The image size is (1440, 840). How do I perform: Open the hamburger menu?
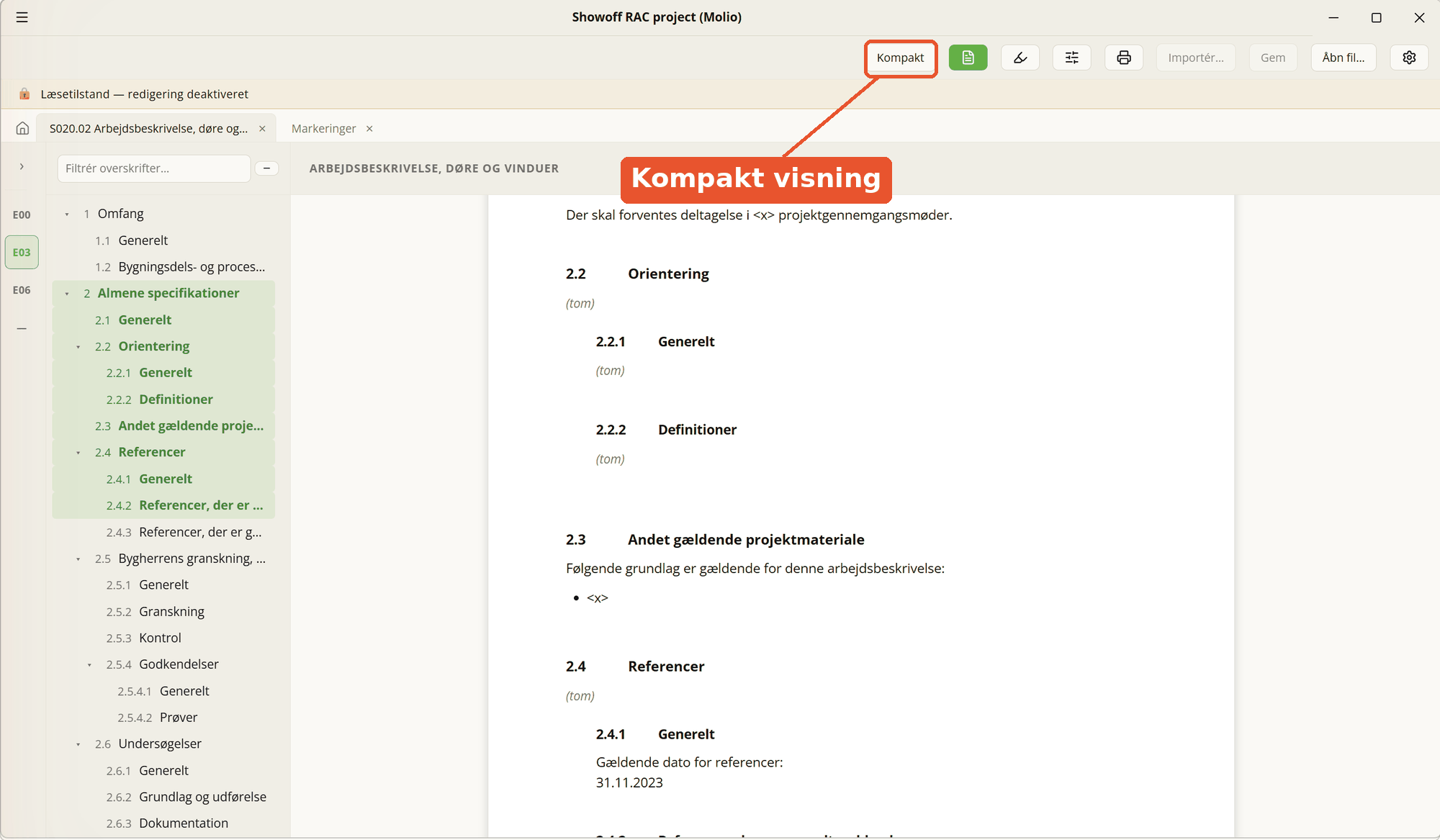click(22, 17)
